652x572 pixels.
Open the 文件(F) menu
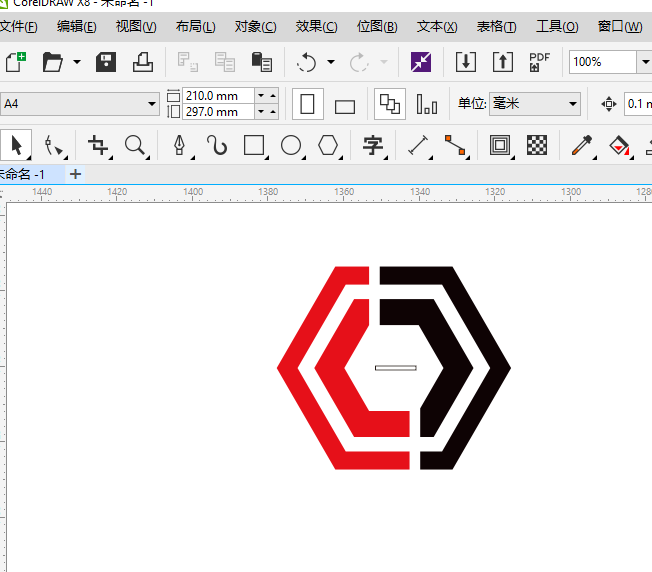(x=18, y=27)
